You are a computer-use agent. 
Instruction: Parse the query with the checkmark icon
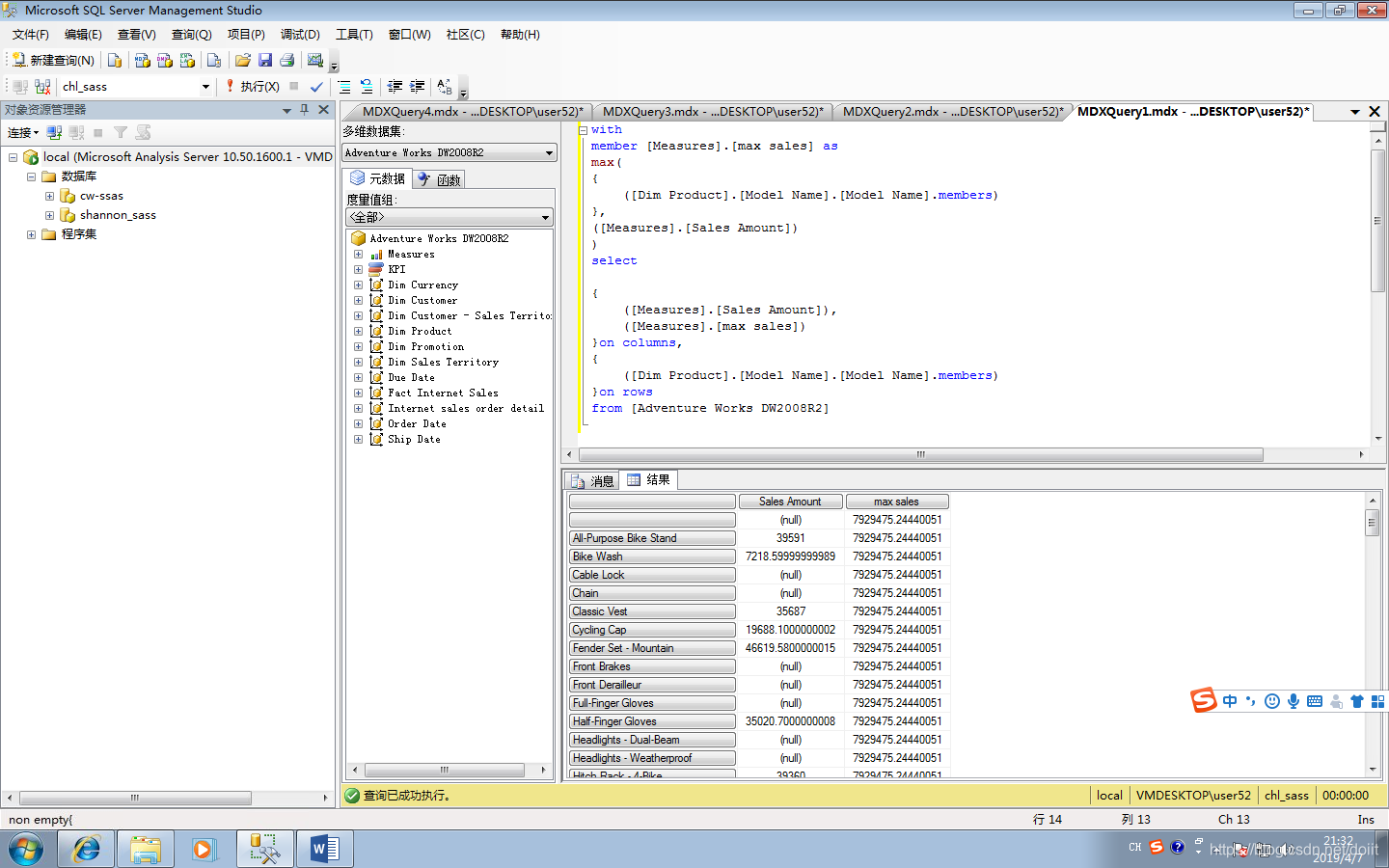pos(316,86)
